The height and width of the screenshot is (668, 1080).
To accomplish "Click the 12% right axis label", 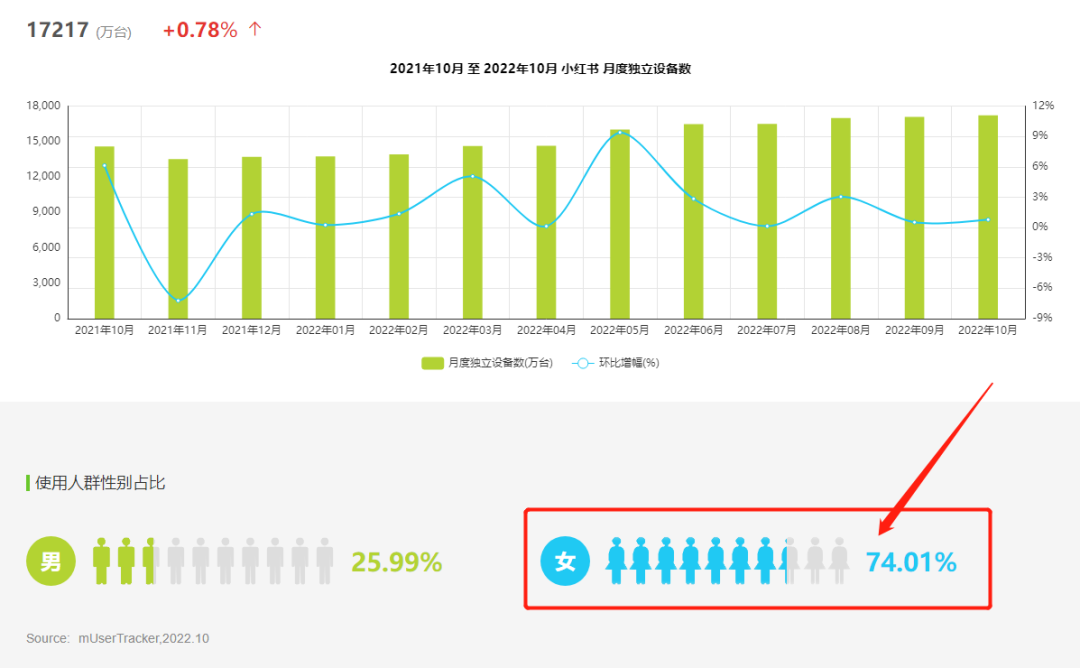I will pos(1043,105).
